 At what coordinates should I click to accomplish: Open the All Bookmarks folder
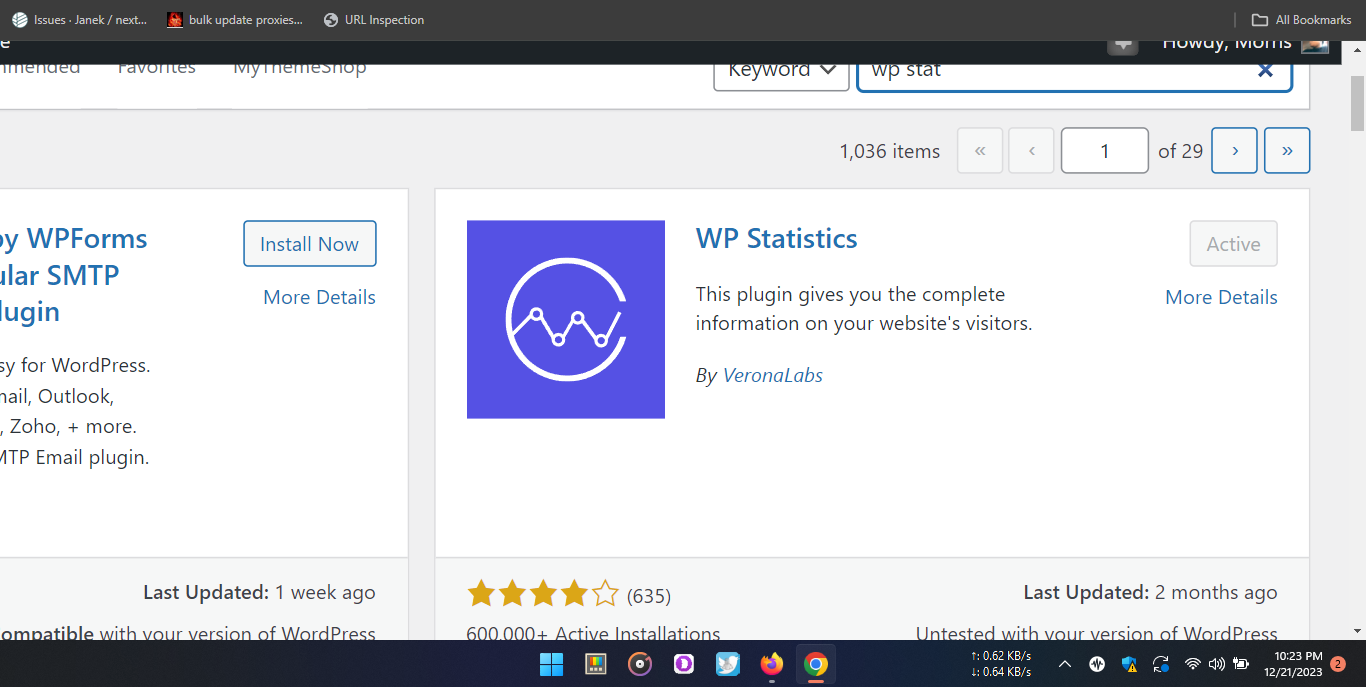pyautogui.click(x=1301, y=20)
